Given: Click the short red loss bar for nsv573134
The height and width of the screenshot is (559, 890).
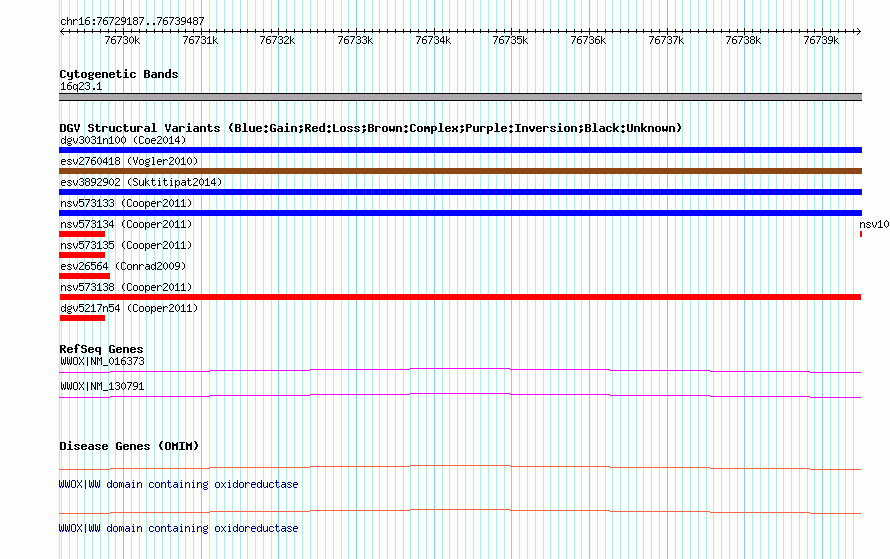Looking at the screenshot, I should 82,234.
